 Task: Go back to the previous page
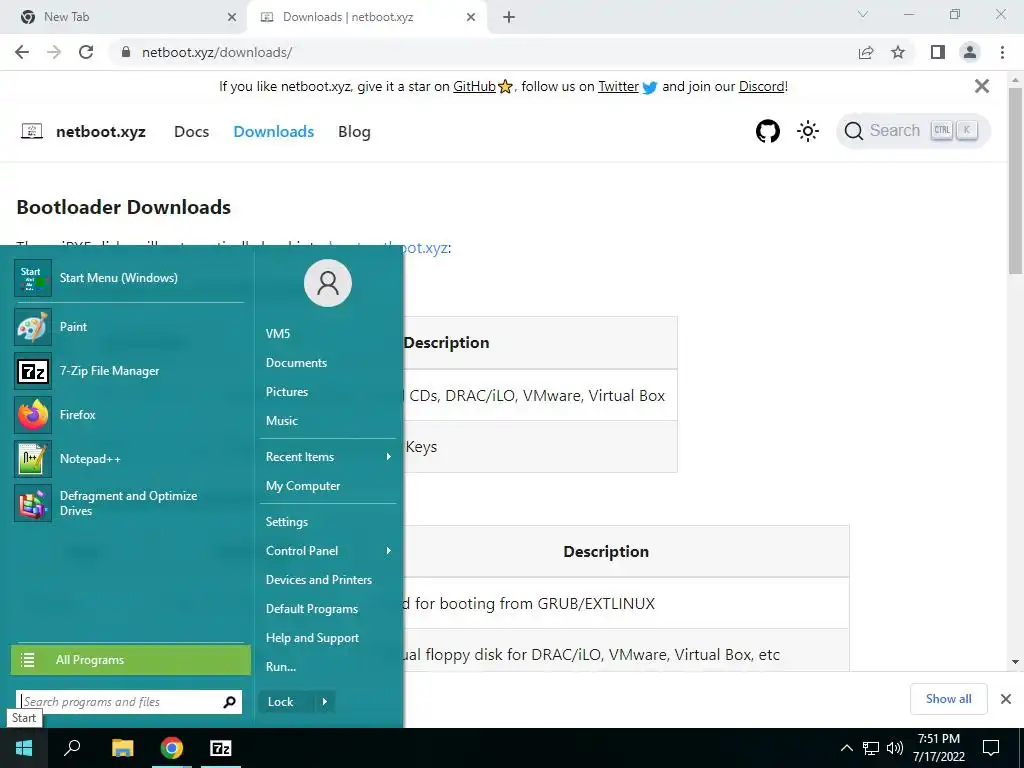click(22, 52)
